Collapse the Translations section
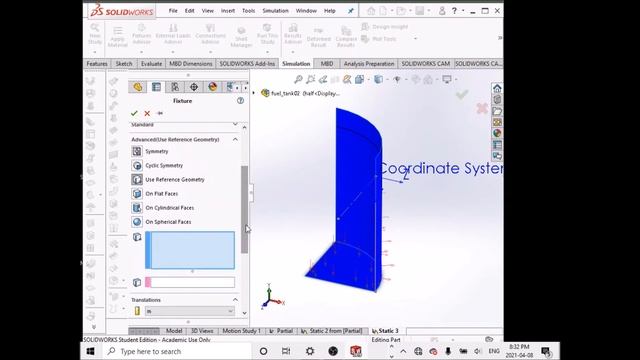 [x=235, y=300]
